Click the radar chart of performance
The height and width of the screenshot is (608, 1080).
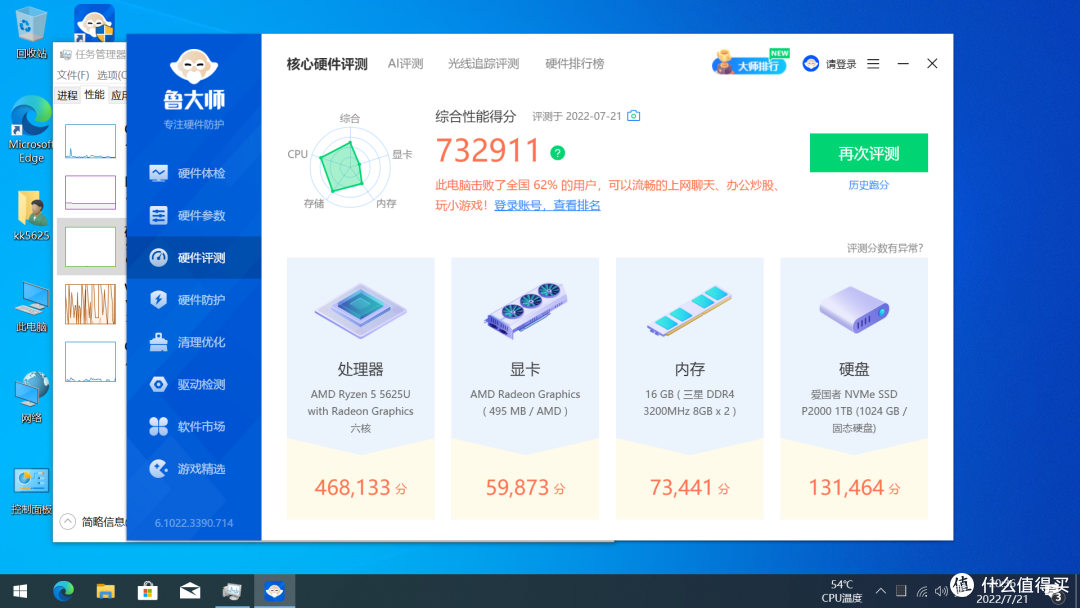[349, 165]
